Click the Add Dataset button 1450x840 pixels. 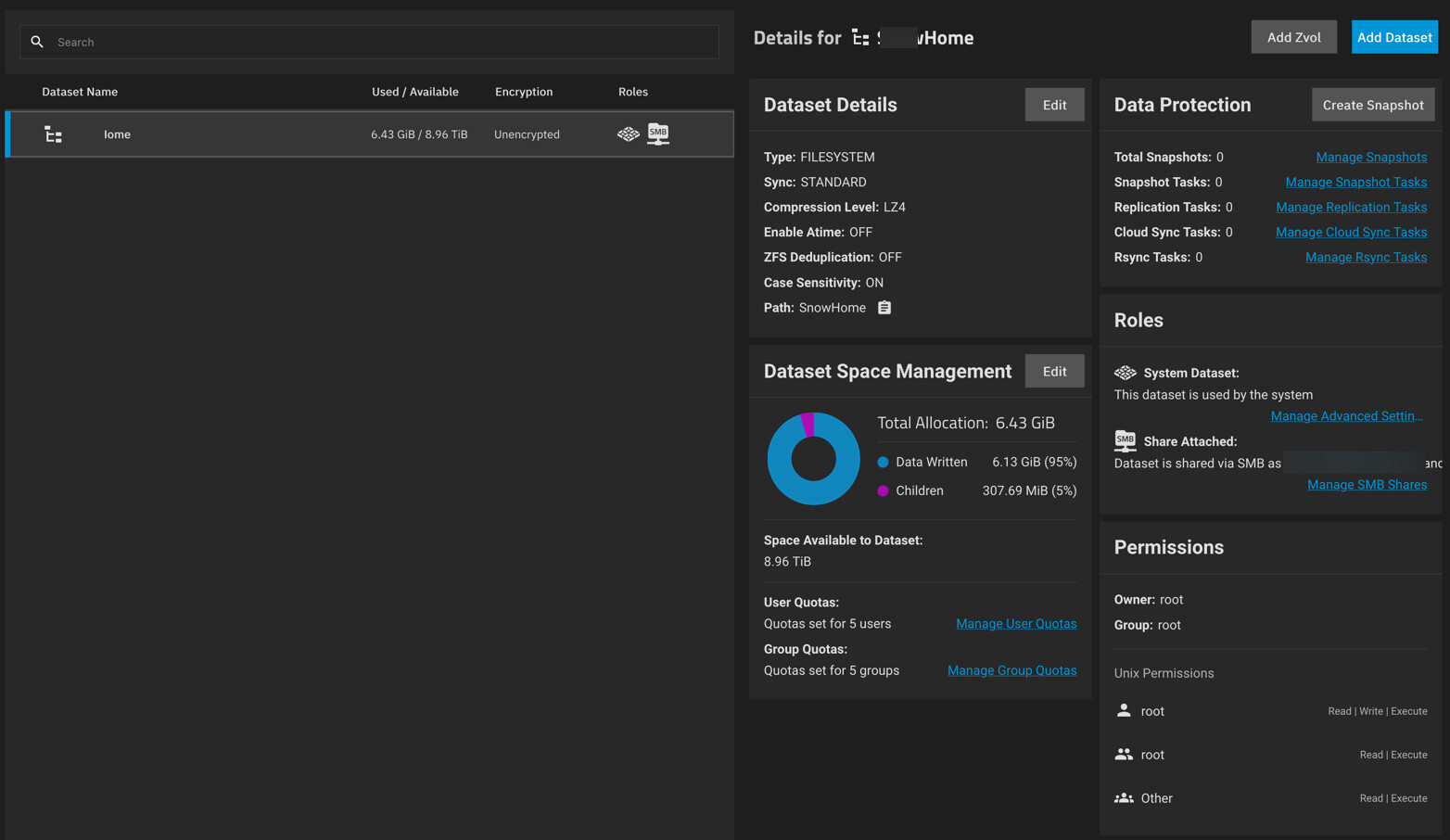click(x=1393, y=37)
